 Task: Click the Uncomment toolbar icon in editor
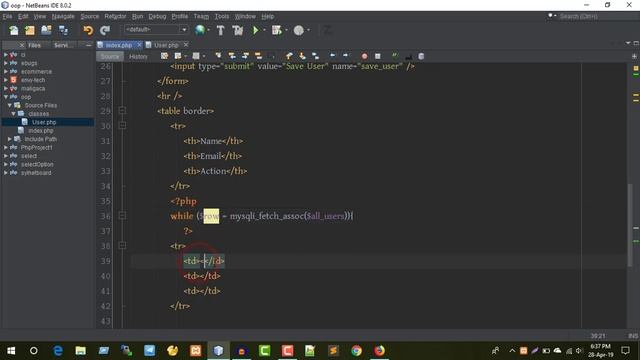[x=408, y=56]
